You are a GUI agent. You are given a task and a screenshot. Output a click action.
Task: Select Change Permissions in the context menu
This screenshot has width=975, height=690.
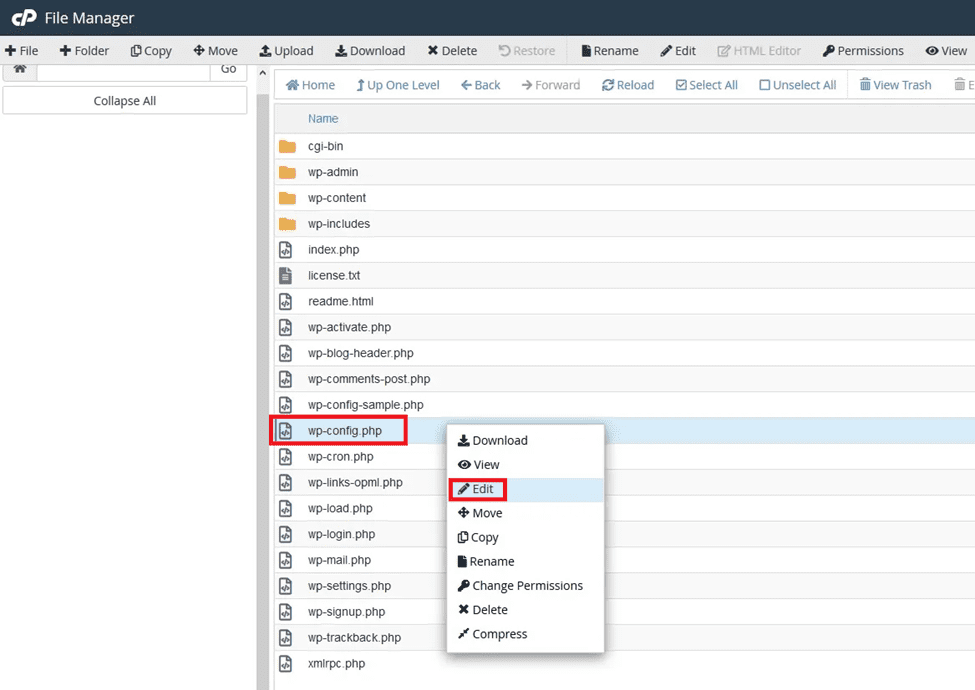(520, 586)
